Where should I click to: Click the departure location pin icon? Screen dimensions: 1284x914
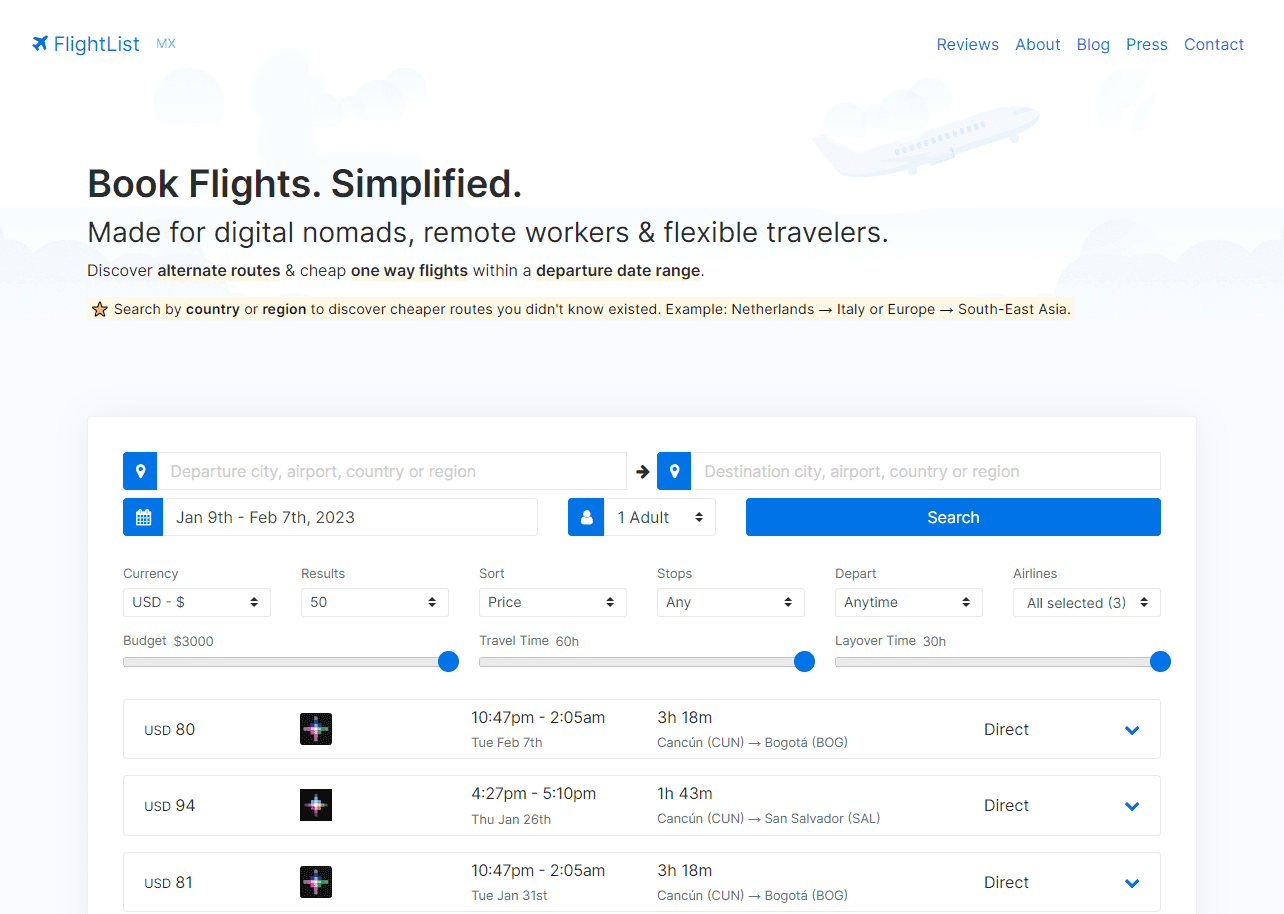(140, 471)
